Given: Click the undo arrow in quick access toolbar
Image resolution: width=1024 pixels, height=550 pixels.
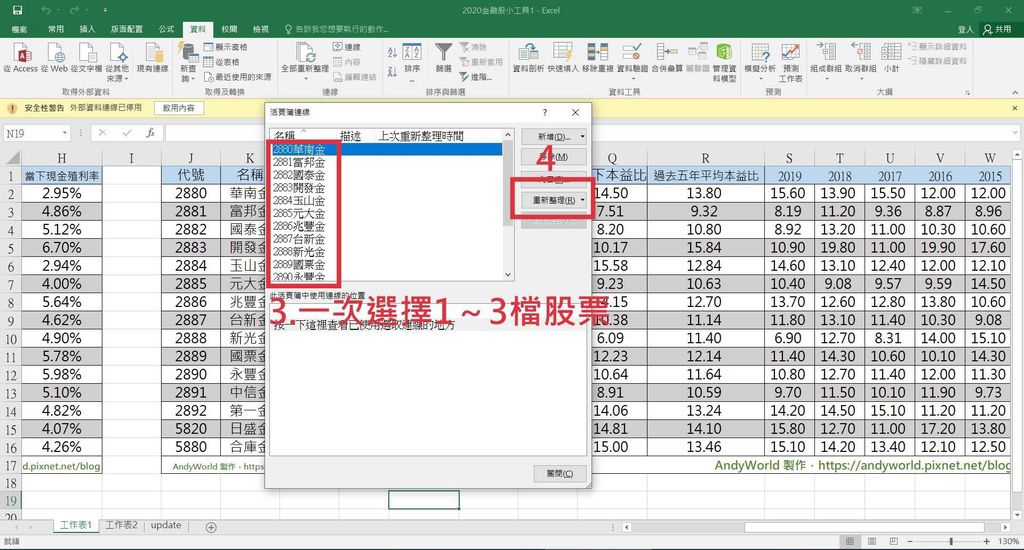Looking at the screenshot, I should coord(45,10).
